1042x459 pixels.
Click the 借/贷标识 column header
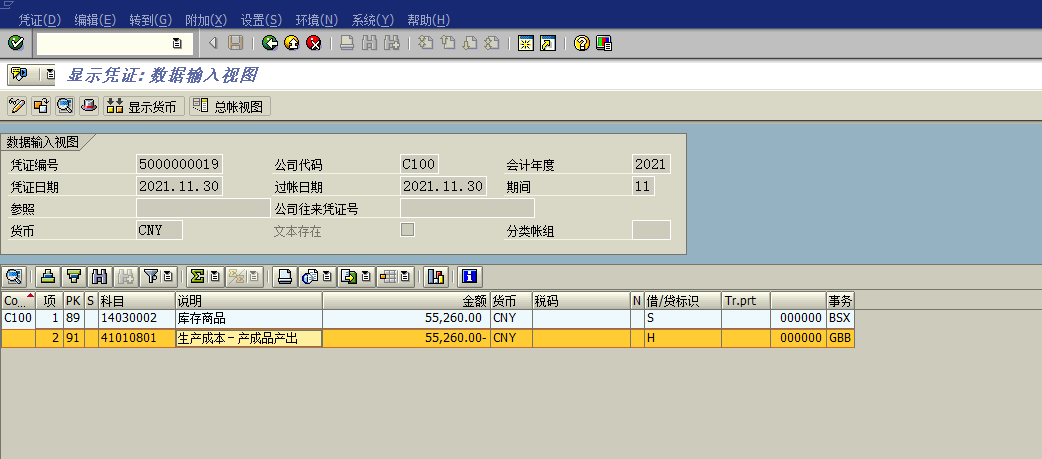pyautogui.click(x=682, y=300)
